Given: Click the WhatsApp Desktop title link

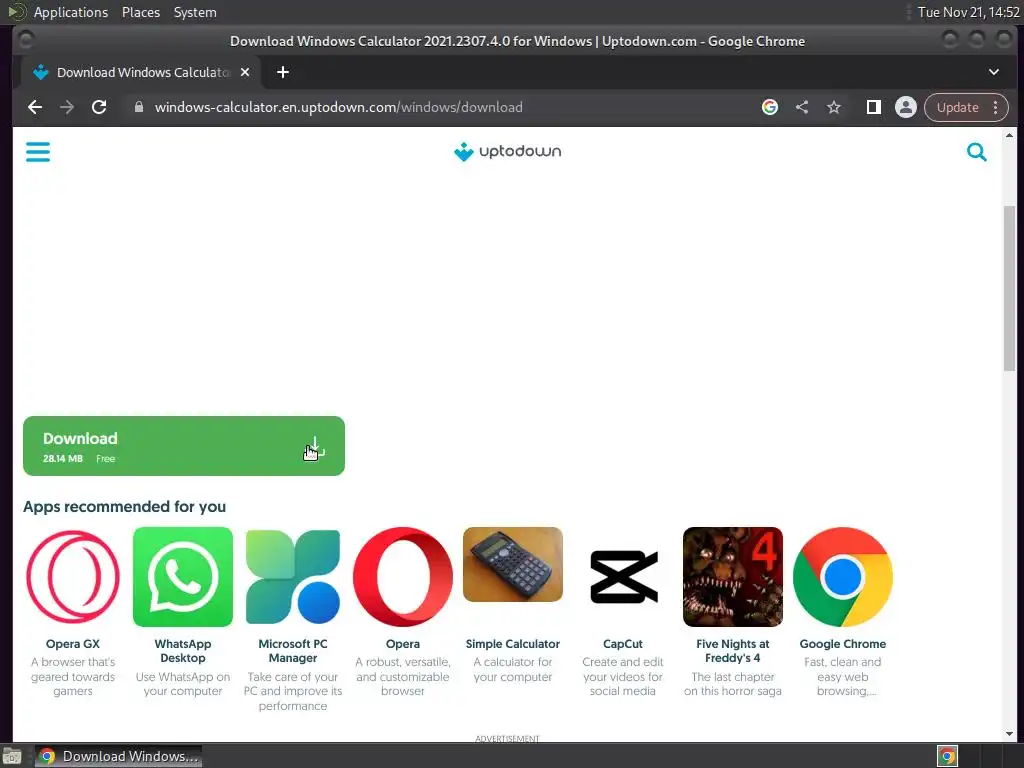Looking at the screenshot, I should [183, 650].
